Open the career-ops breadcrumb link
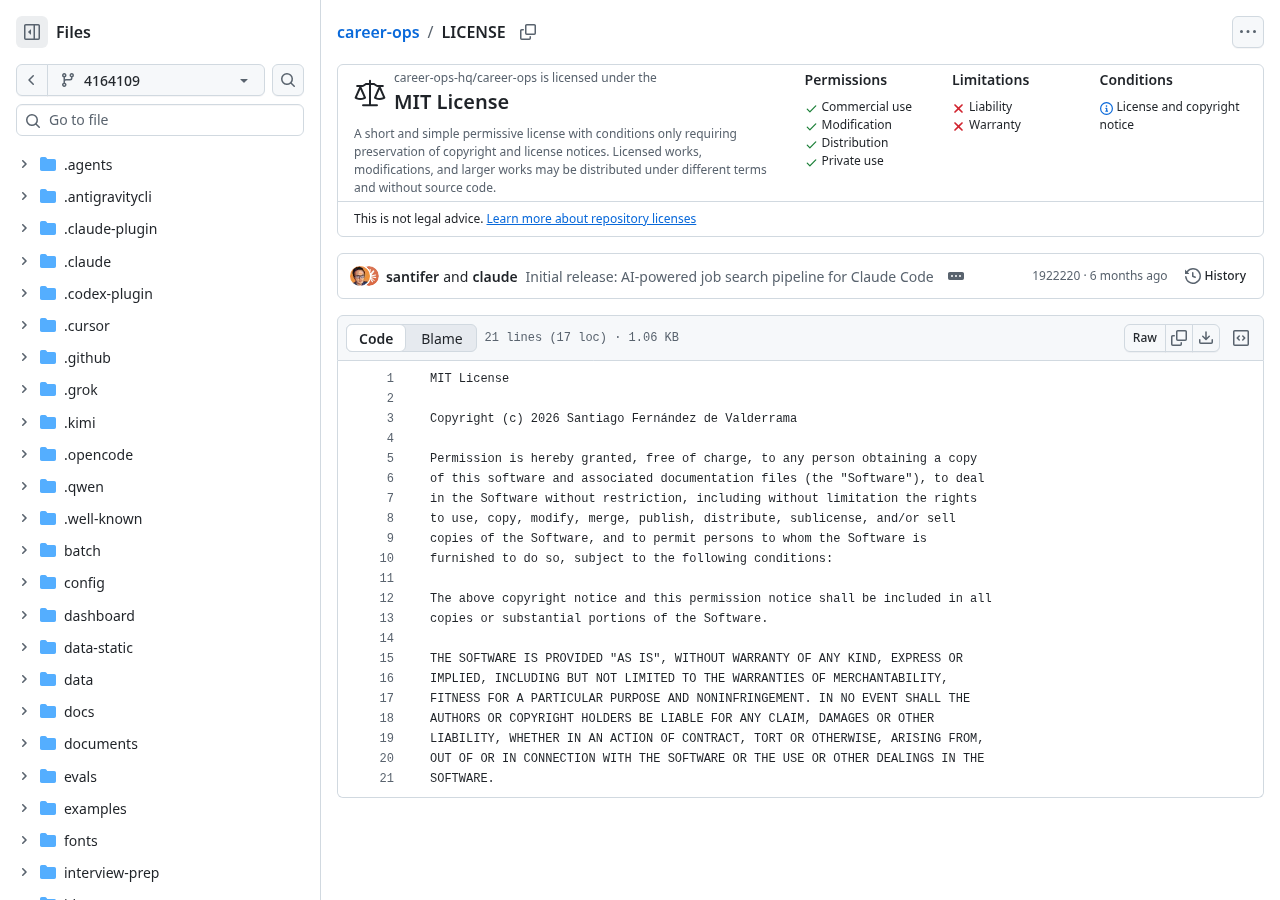 click(x=378, y=32)
